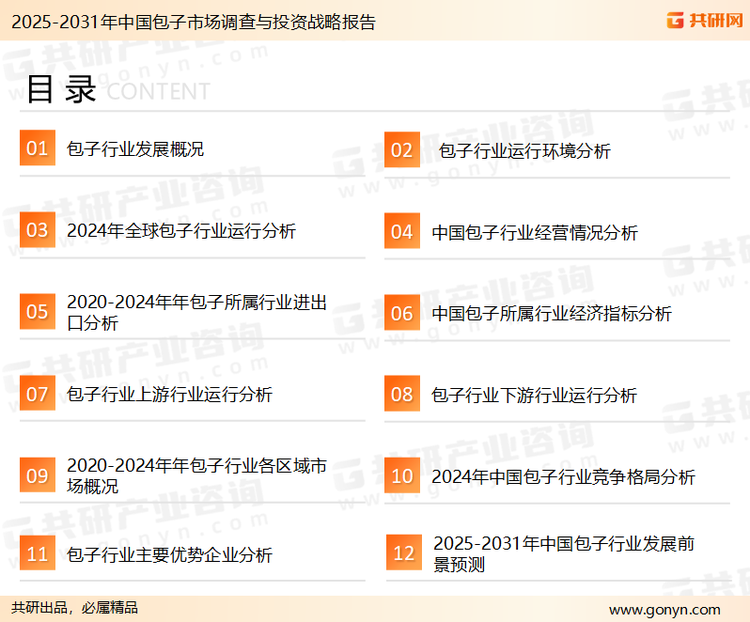Click footer slogan 共研出品，必属精品
750x622 pixels.
click(75, 608)
